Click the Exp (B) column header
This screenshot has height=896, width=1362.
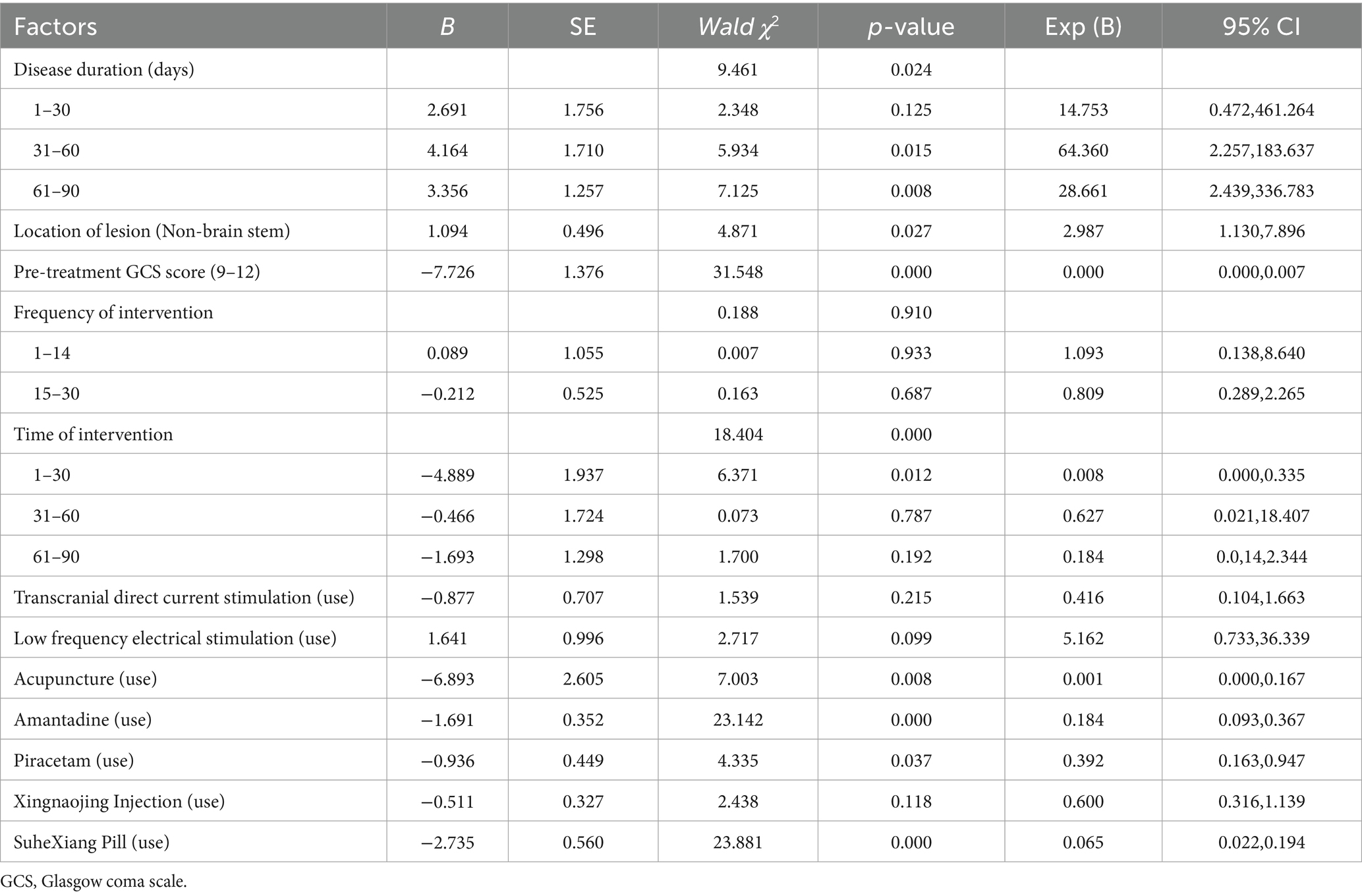[1083, 26]
